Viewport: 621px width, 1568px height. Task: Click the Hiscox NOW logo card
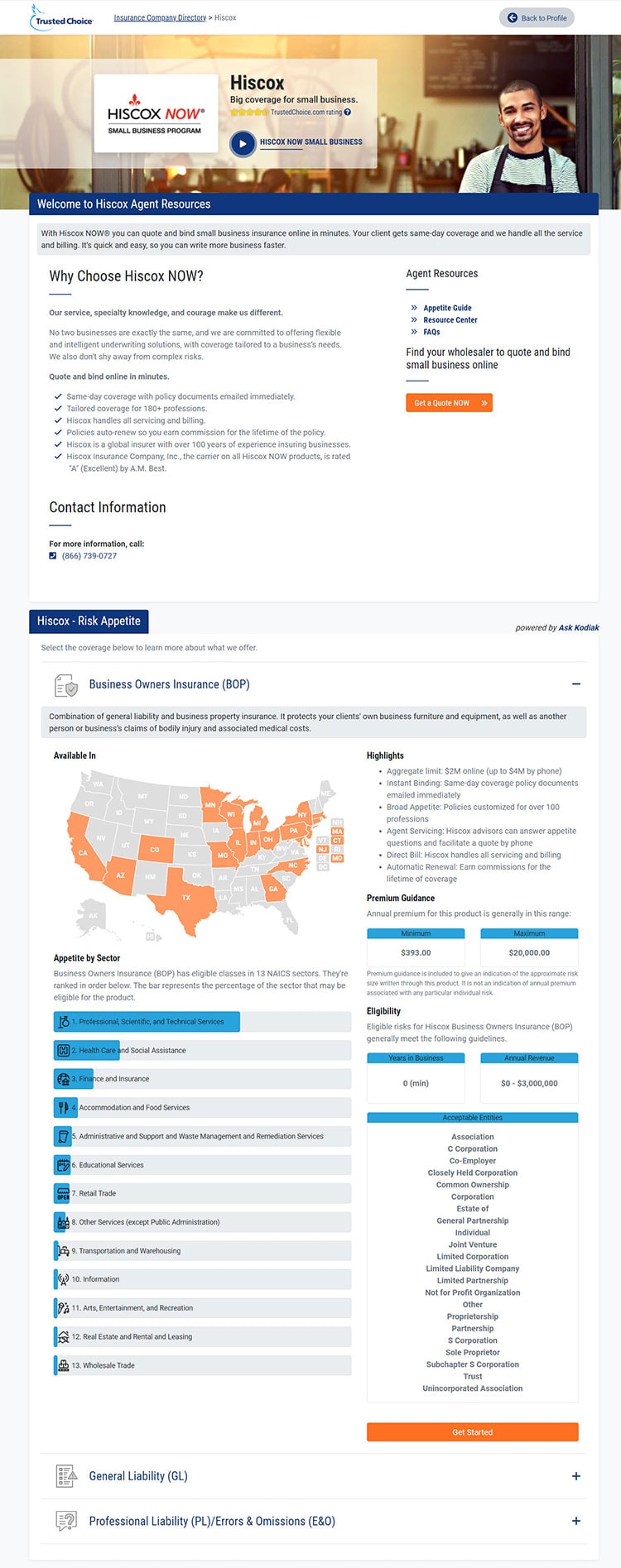point(155,113)
